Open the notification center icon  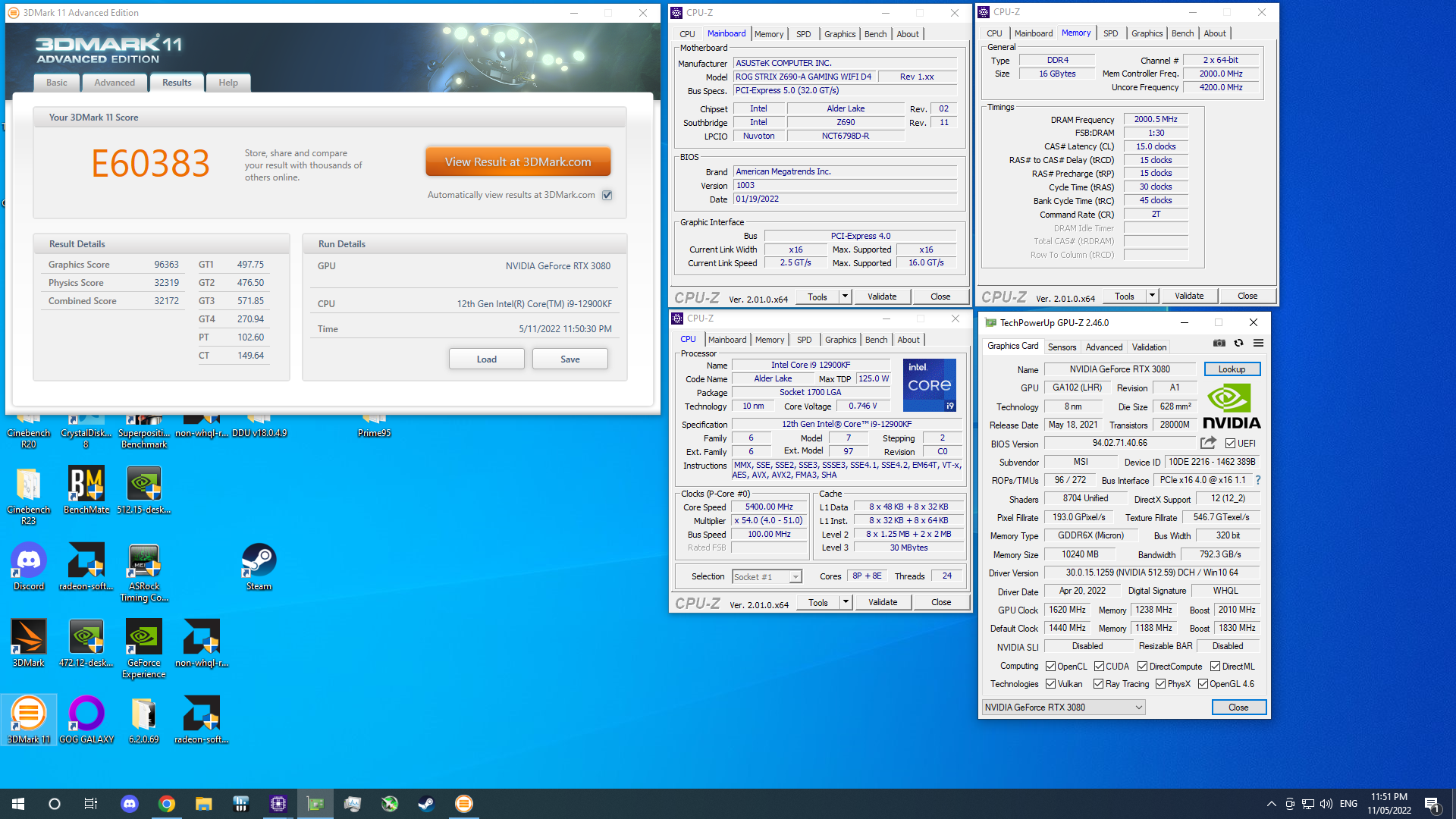(x=1432, y=804)
